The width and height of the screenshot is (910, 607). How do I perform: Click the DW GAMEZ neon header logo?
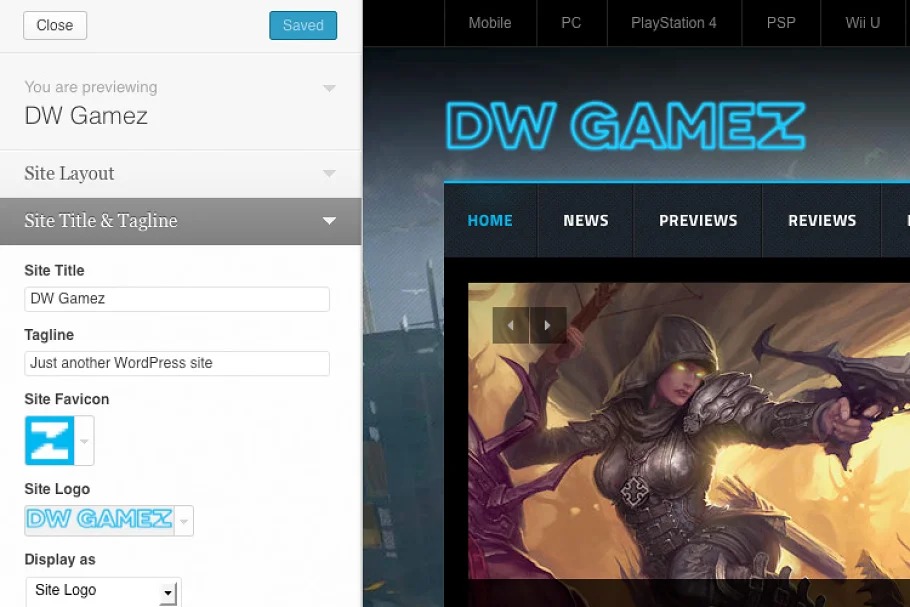625,127
